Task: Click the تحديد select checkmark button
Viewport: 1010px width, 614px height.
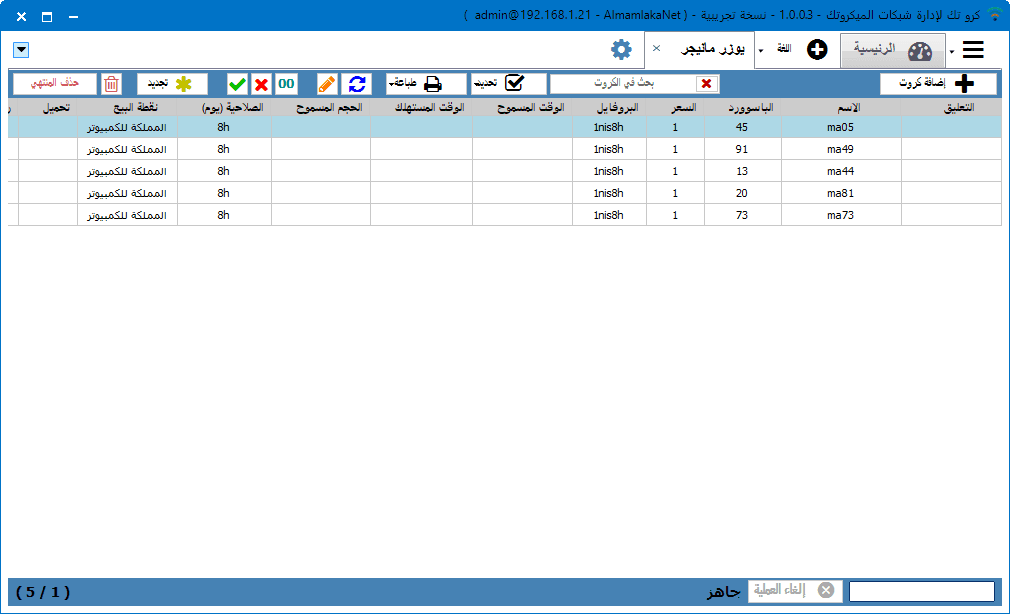Action: tap(508, 84)
